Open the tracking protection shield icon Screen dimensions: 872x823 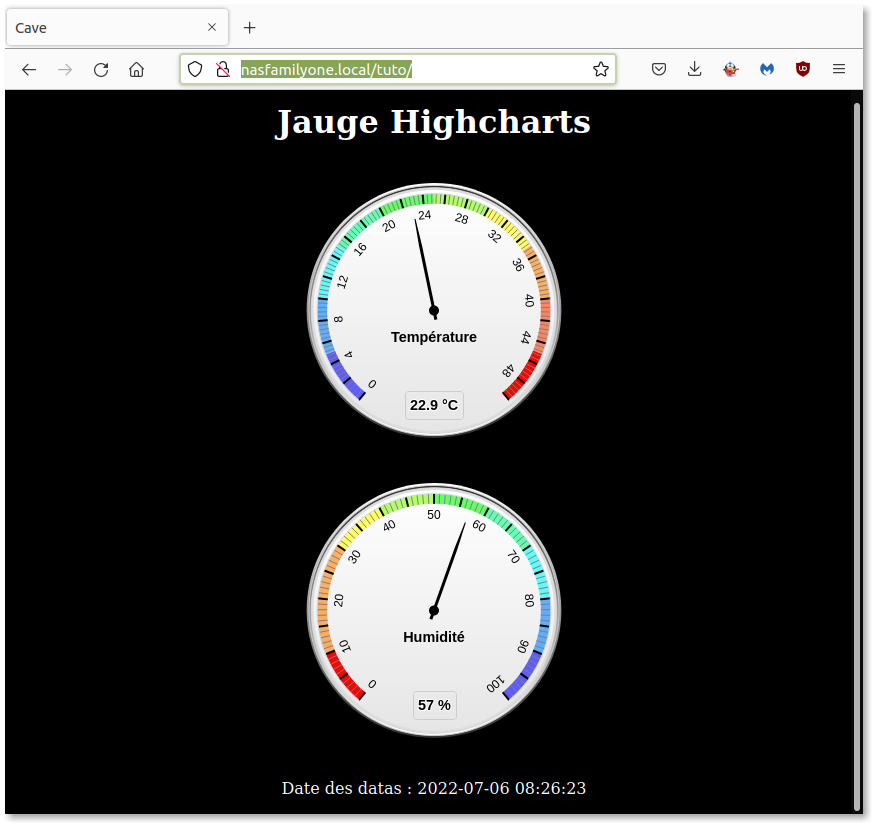[x=195, y=70]
